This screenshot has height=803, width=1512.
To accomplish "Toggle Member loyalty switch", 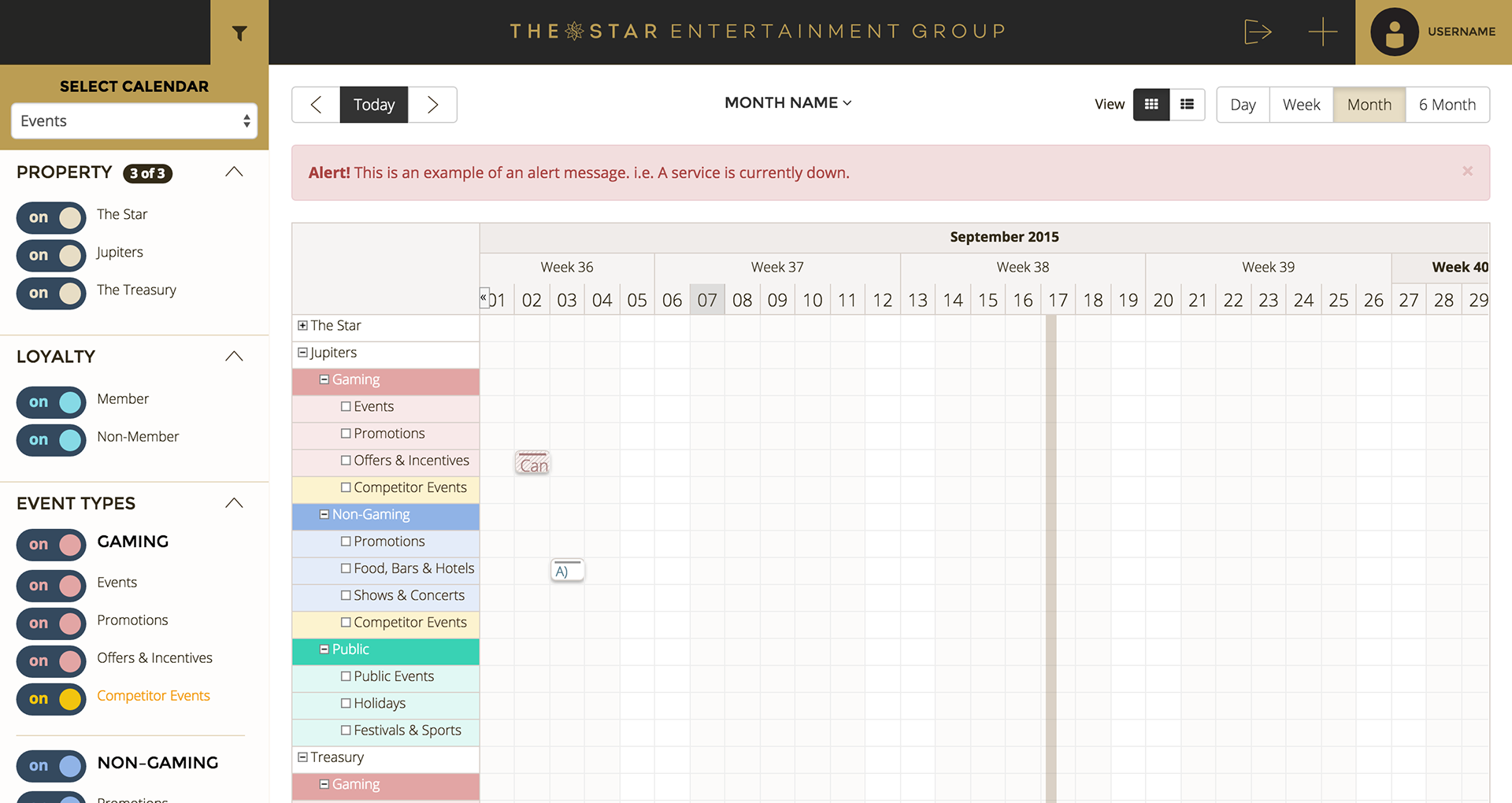I will pyautogui.click(x=51, y=402).
